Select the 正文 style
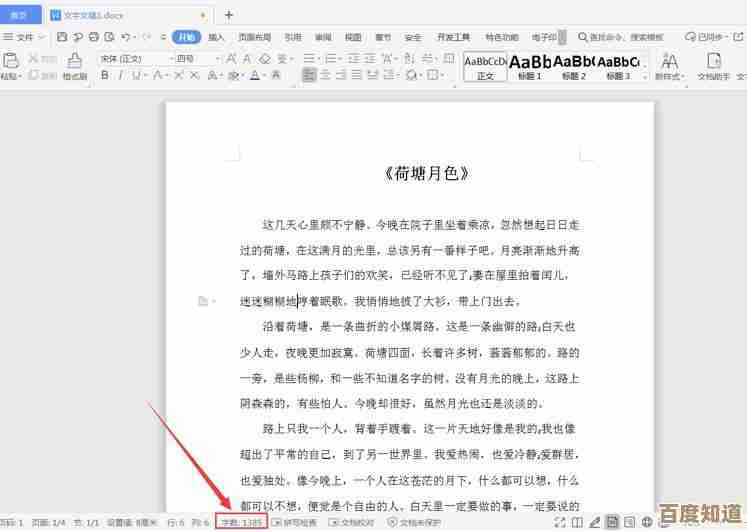This screenshot has height=532, width=747. pos(485,67)
